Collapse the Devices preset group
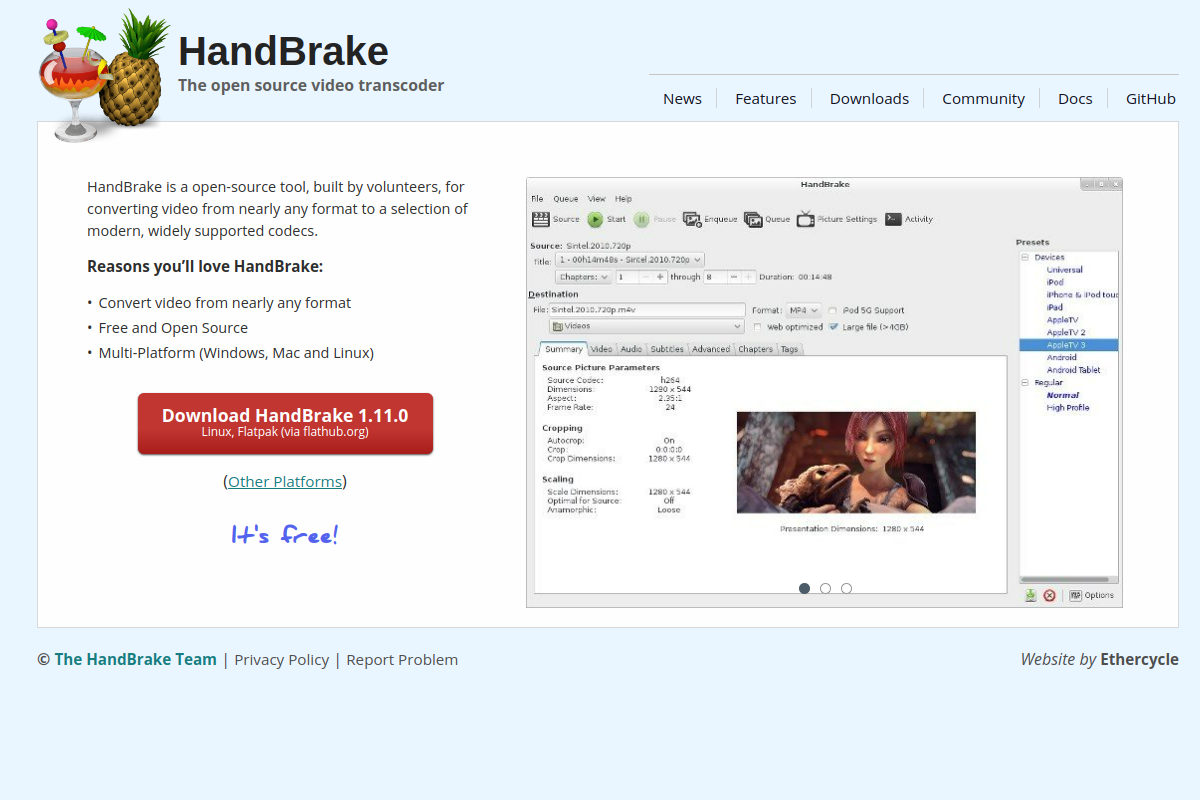The width and height of the screenshot is (1200, 800). (1023, 256)
